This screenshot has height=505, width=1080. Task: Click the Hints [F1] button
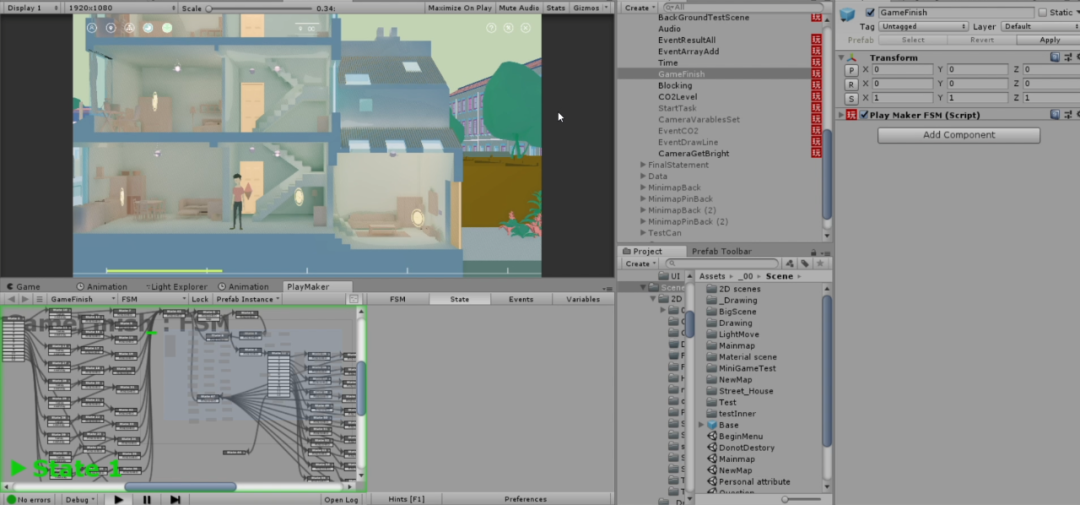point(406,499)
